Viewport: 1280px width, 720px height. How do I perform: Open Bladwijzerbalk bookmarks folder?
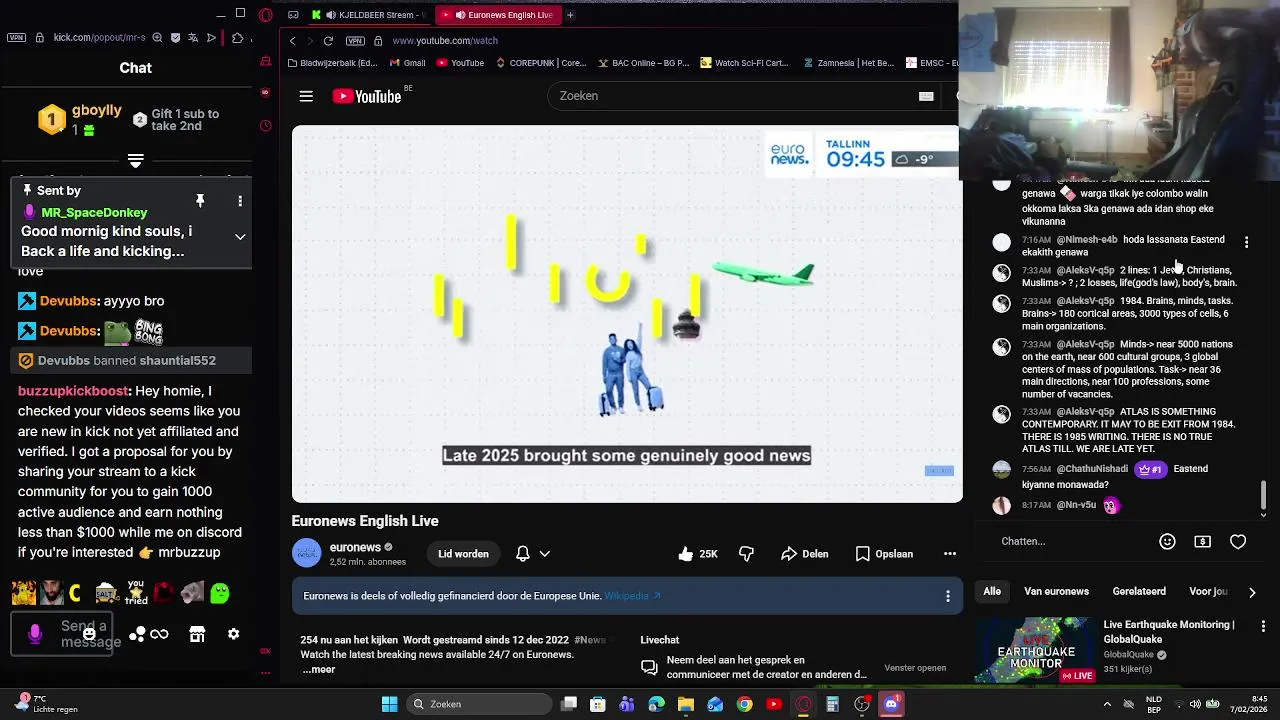pyautogui.click(x=332, y=63)
